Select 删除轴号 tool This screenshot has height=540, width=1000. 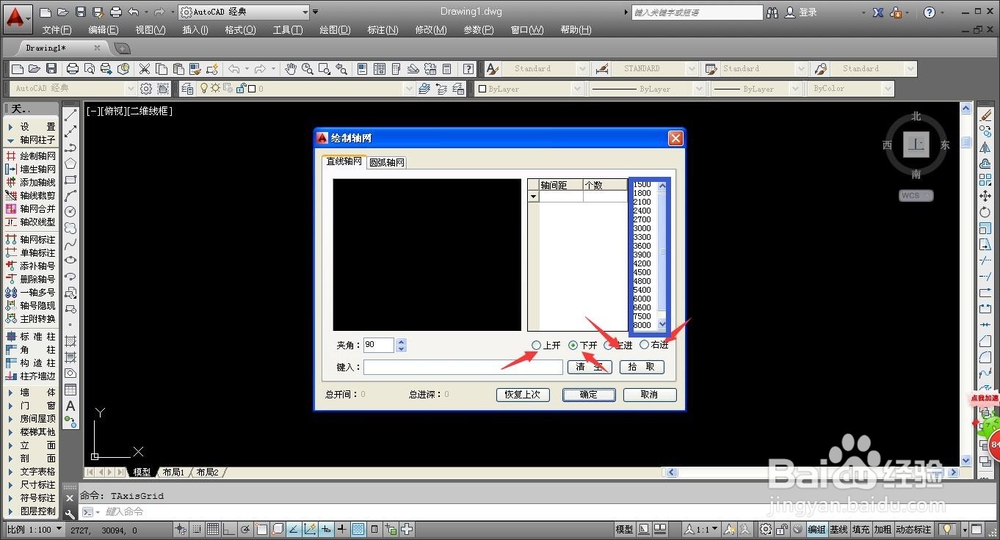coord(31,279)
